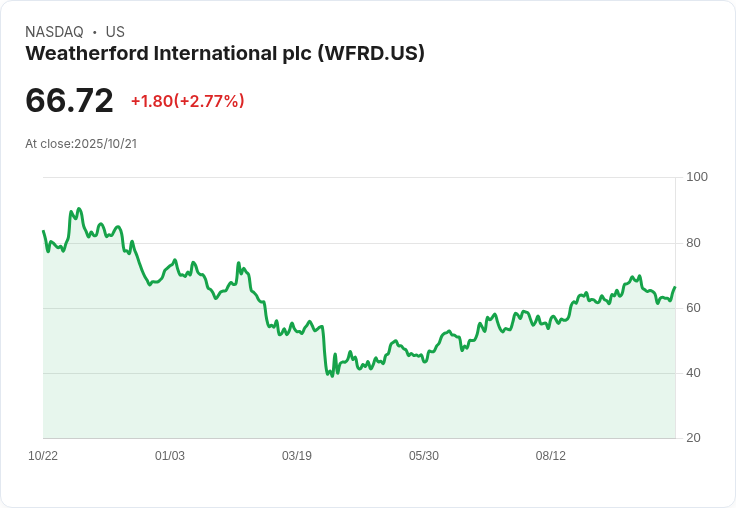Viewport: 736px width, 508px height.
Task: Click the At close:2025/10/21 date text
Action: pos(81,144)
